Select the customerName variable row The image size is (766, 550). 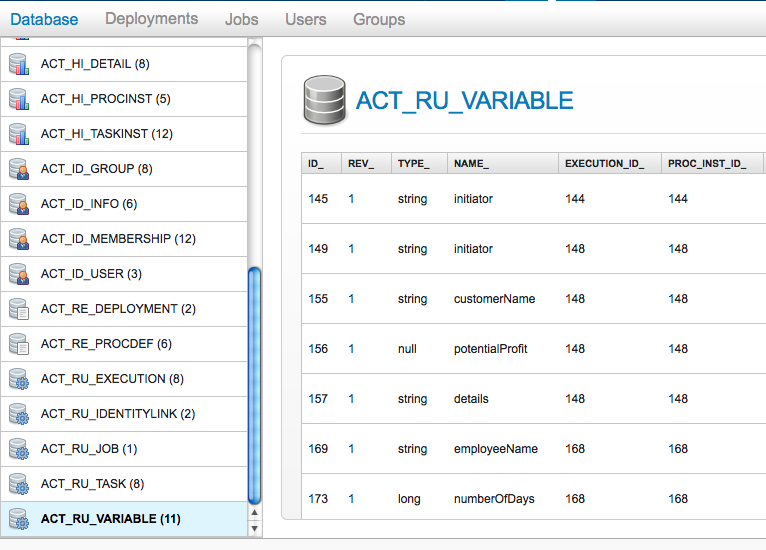point(494,299)
